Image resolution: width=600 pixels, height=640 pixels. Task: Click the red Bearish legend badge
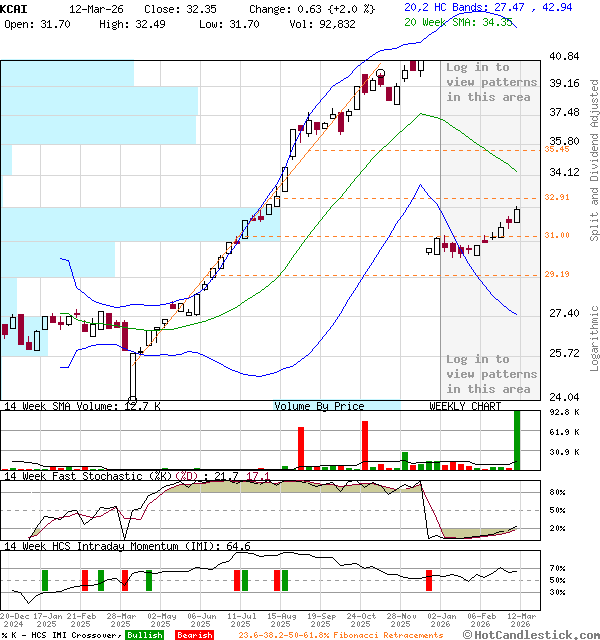click(x=194, y=635)
